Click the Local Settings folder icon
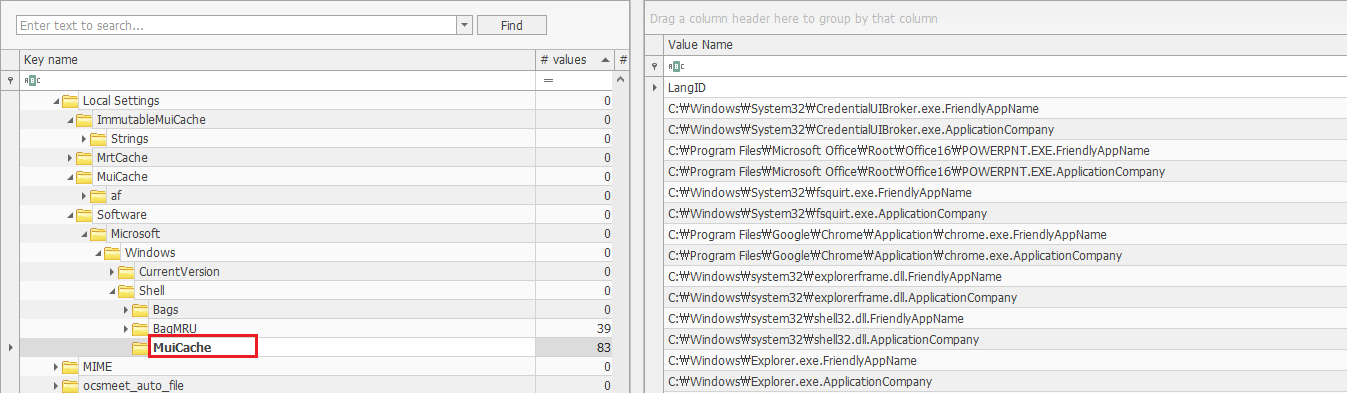Image resolution: width=1347 pixels, height=393 pixels. [x=70, y=101]
